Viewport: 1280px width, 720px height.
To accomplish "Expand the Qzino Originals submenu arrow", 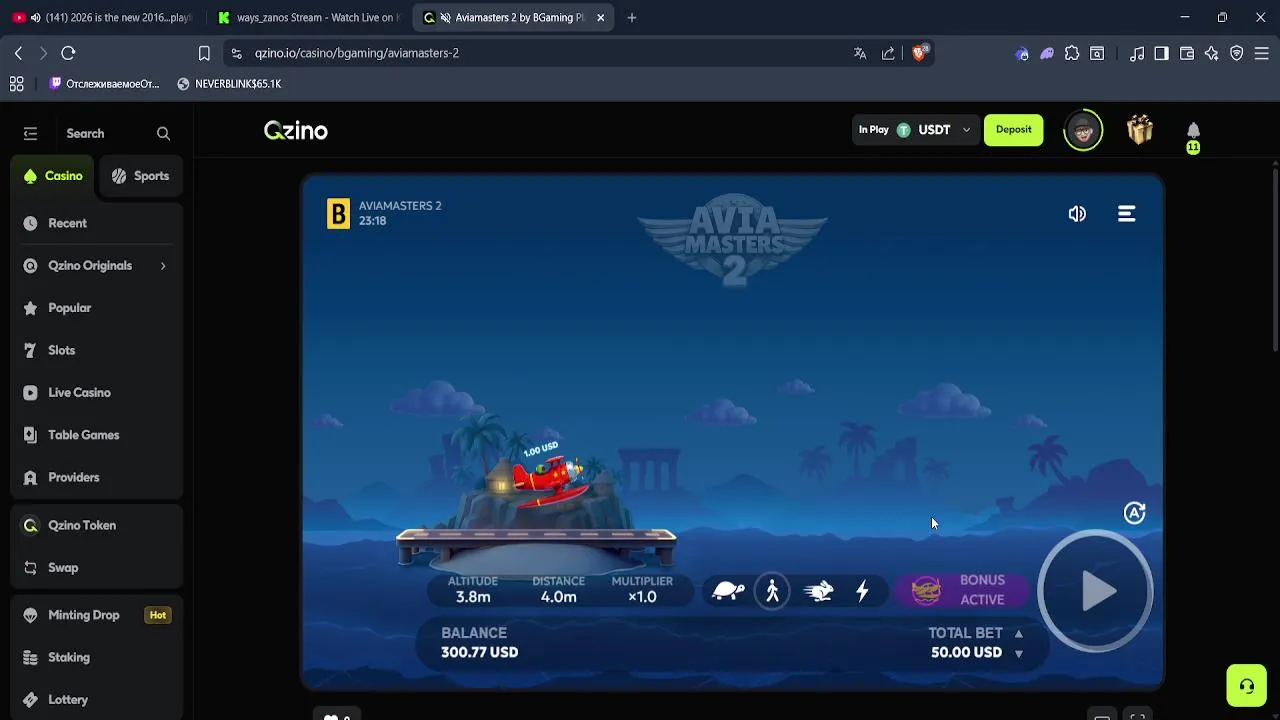I will pos(163,266).
